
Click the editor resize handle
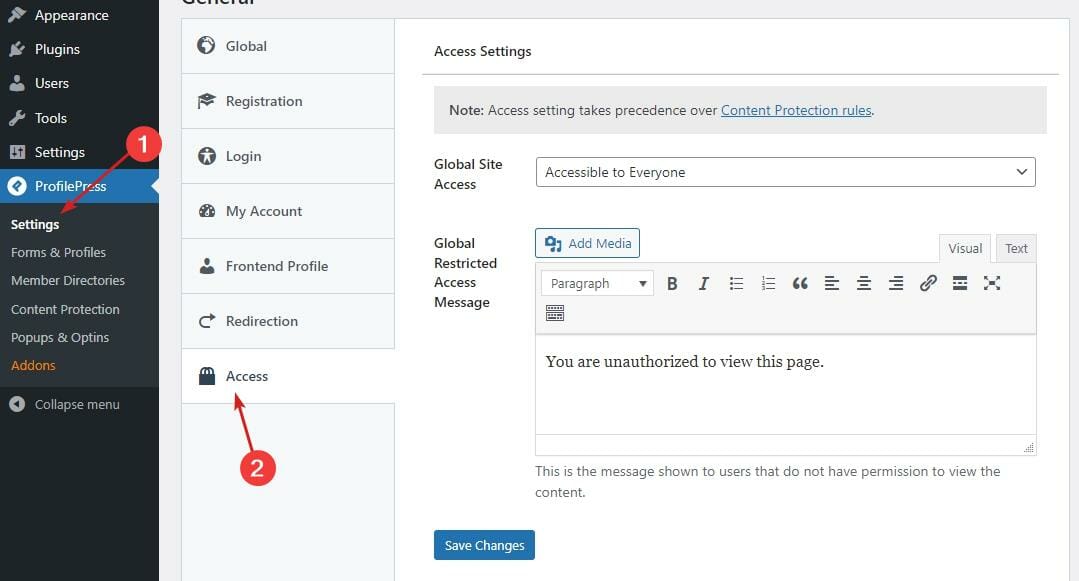tap(1028, 447)
